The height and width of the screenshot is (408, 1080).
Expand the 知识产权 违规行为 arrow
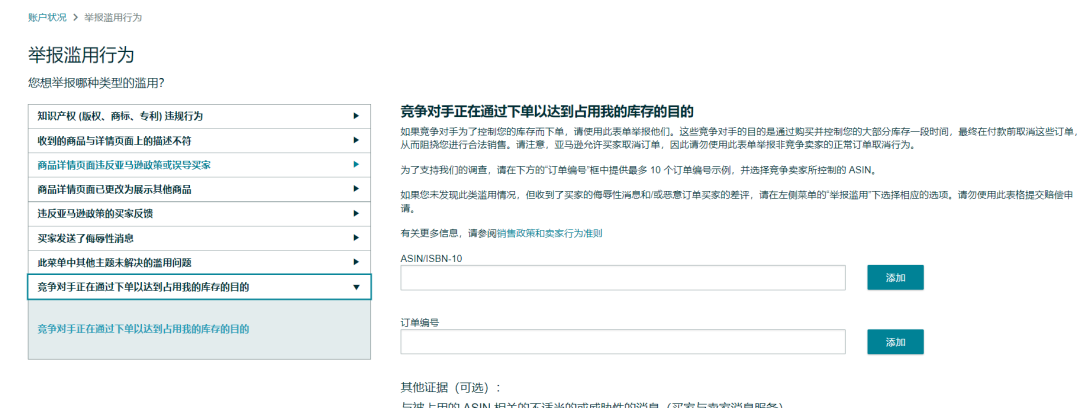(356, 116)
